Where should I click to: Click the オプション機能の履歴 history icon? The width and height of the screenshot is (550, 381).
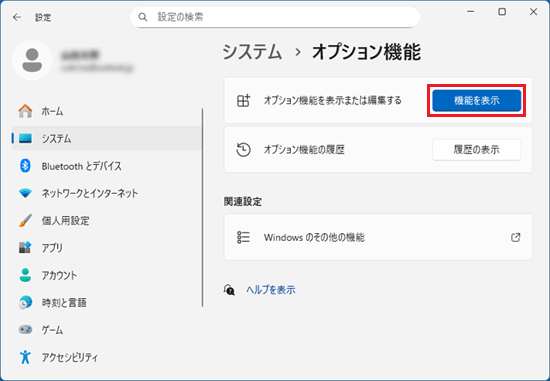pos(243,150)
